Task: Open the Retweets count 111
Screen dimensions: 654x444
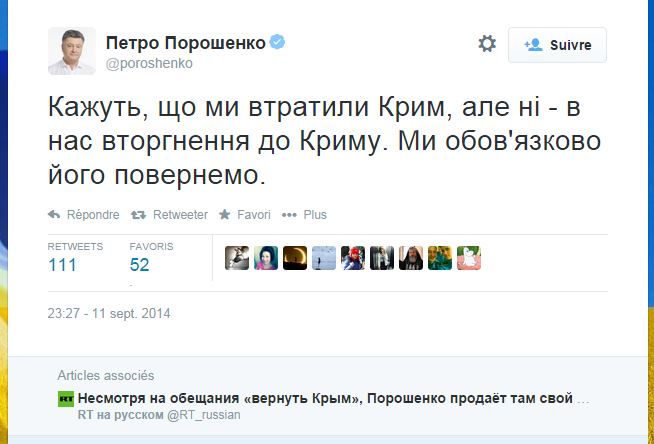Action: coord(63,264)
